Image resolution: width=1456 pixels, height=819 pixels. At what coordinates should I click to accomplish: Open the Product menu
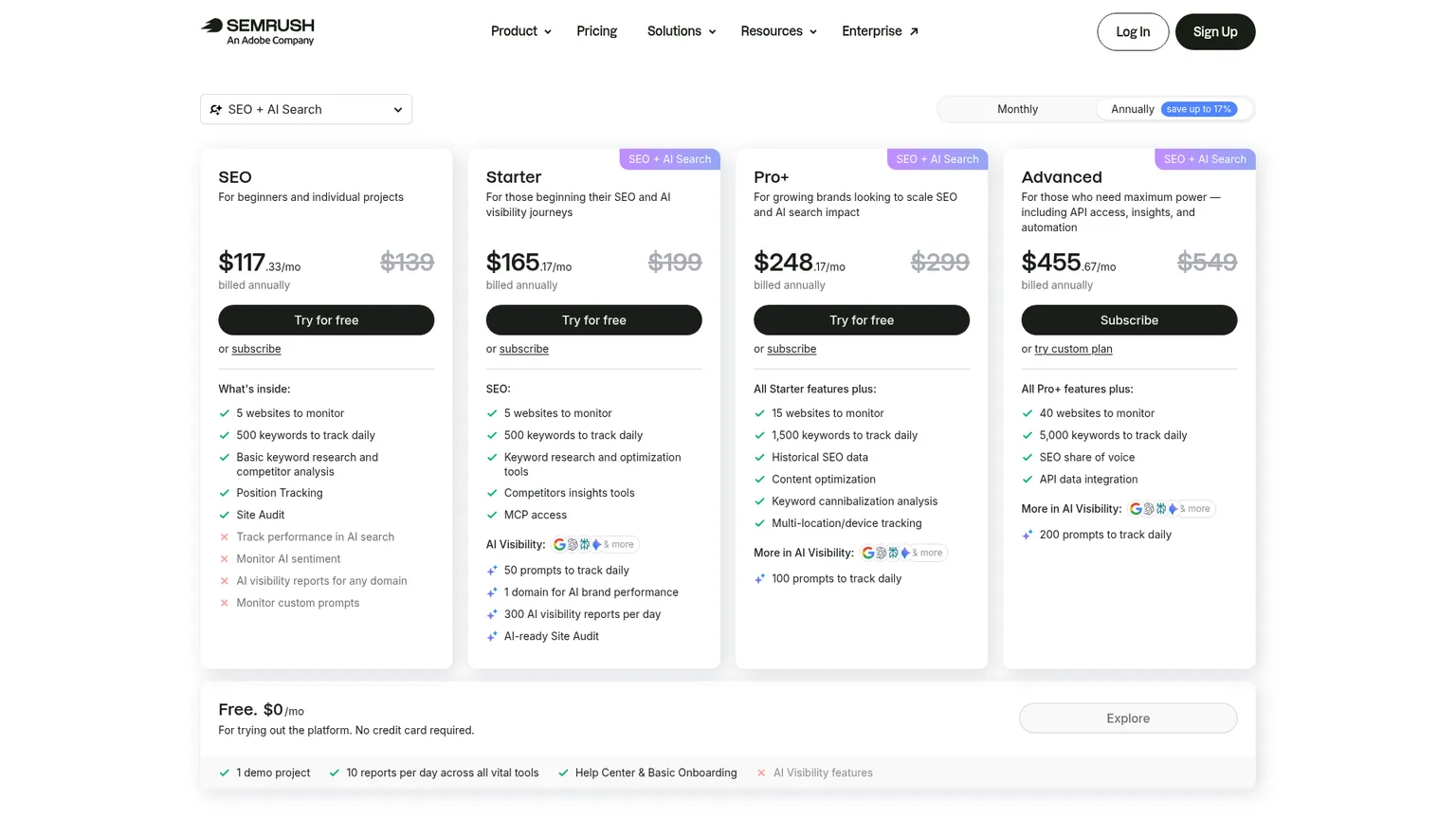[x=520, y=31]
